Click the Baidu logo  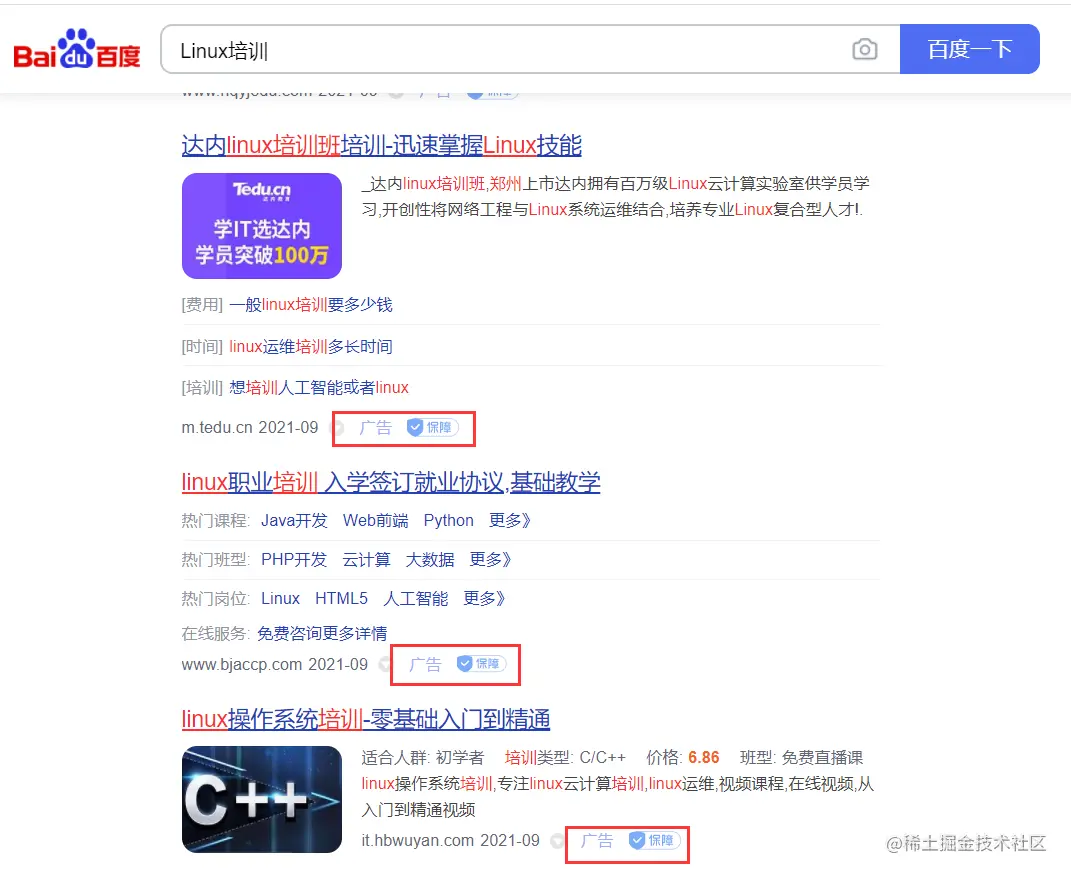tap(76, 49)
